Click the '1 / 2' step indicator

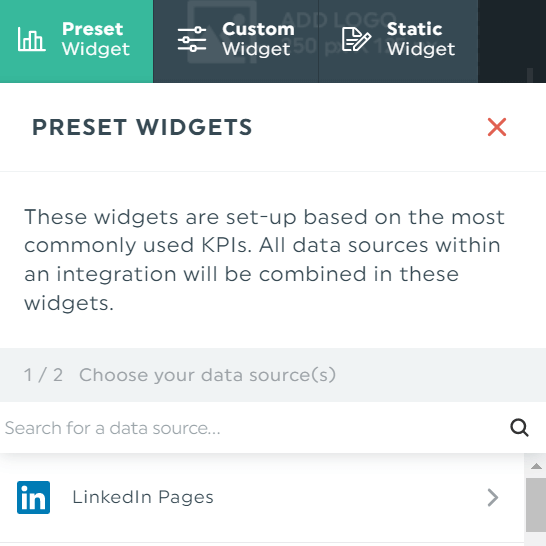tap(43, 375)
